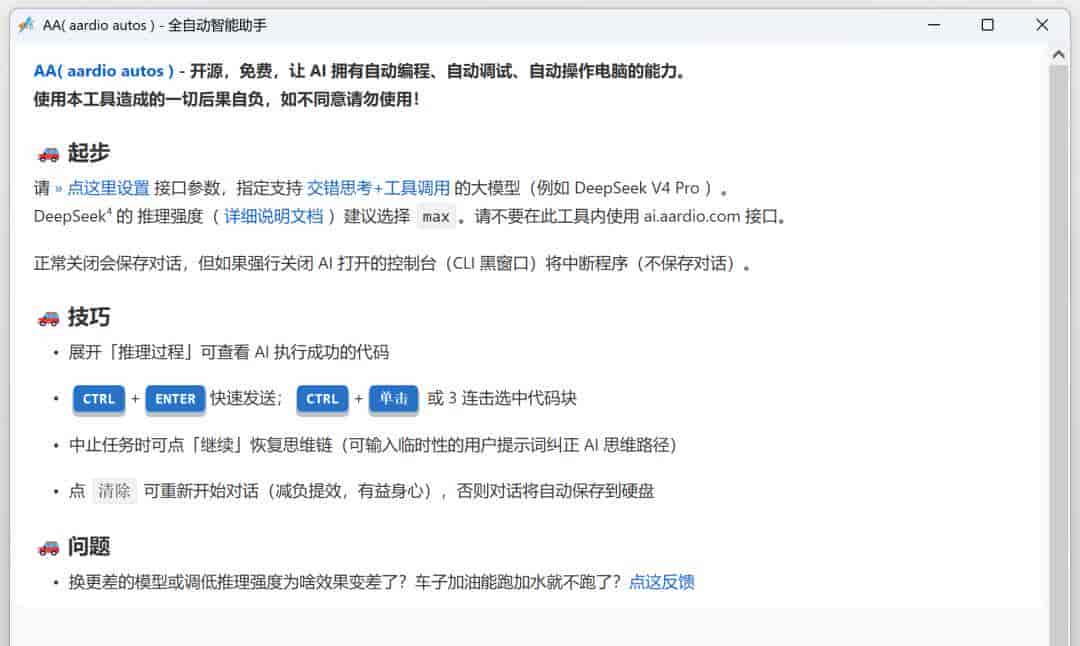Click the CTRL badge before 单击
Viewport: 1080px width, 646px height.
pos(322,399)
